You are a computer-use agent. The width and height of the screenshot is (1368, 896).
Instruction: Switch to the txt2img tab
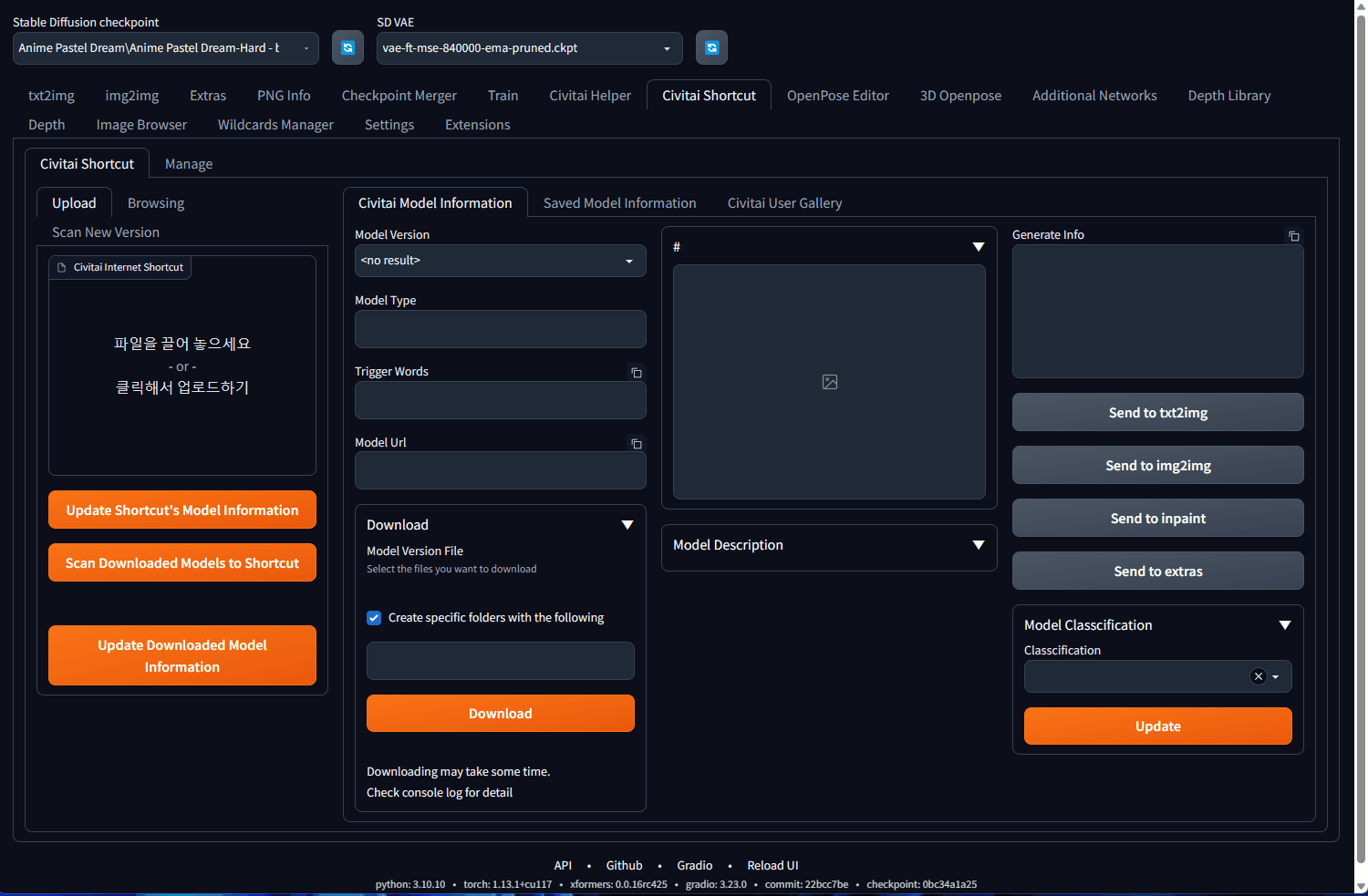click(51, 96)
